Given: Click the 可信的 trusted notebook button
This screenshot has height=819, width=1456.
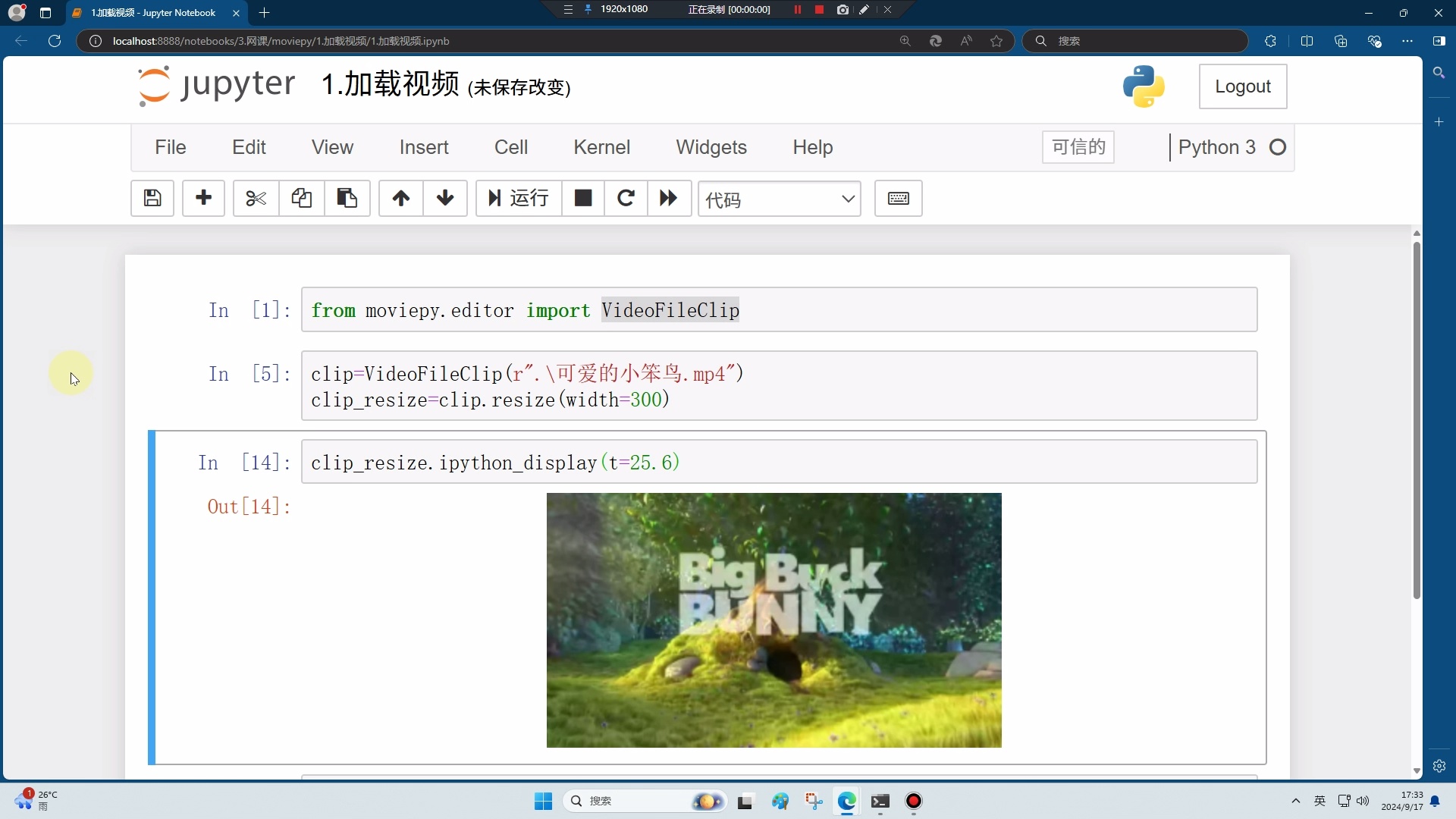Looking at the screenshot, I should coord(1078,147).
